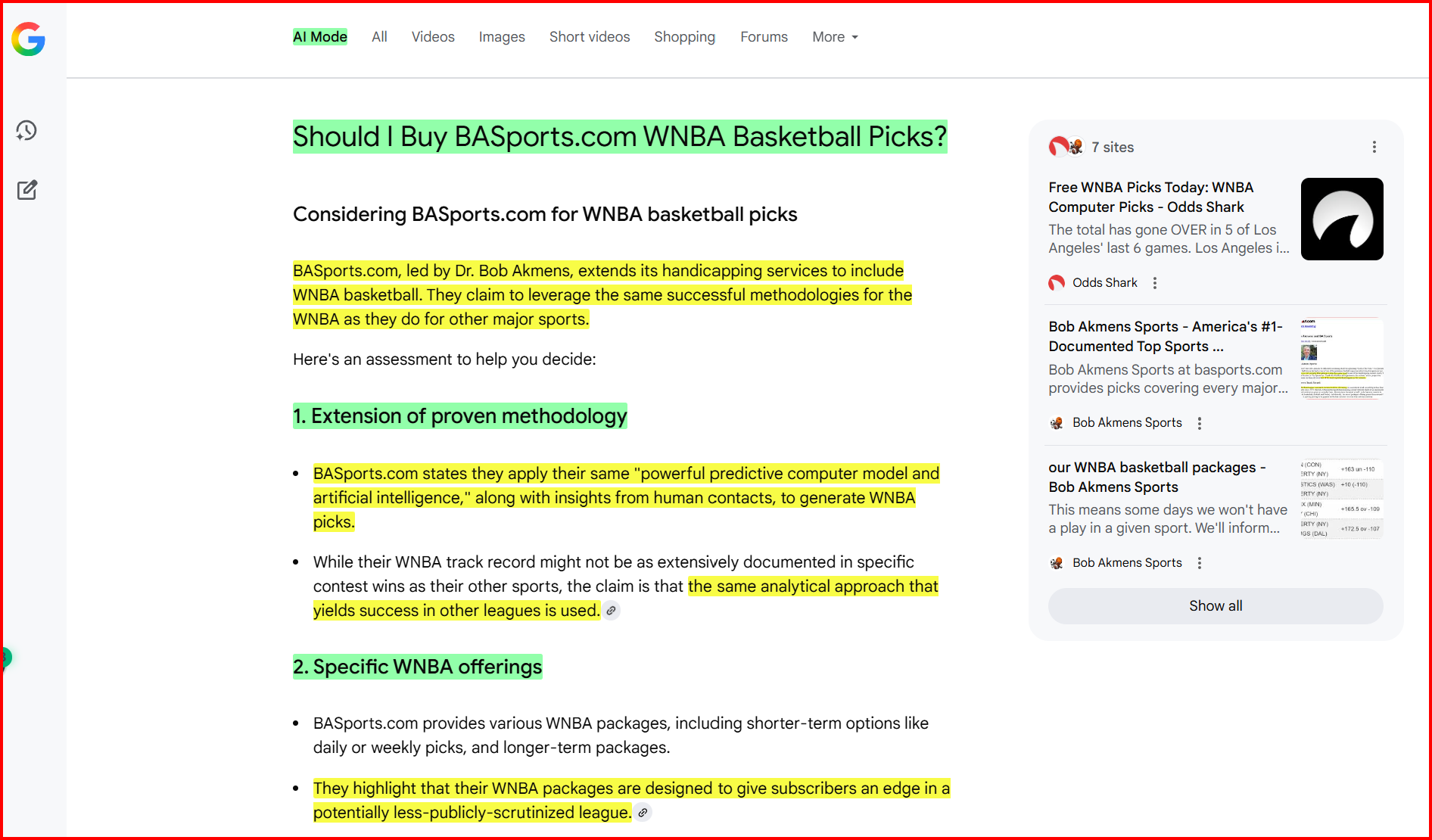The height and width of the screenshot is (840, 1432).
Task: Expand the More dropdown menu
Action: (x=835, y=37)
